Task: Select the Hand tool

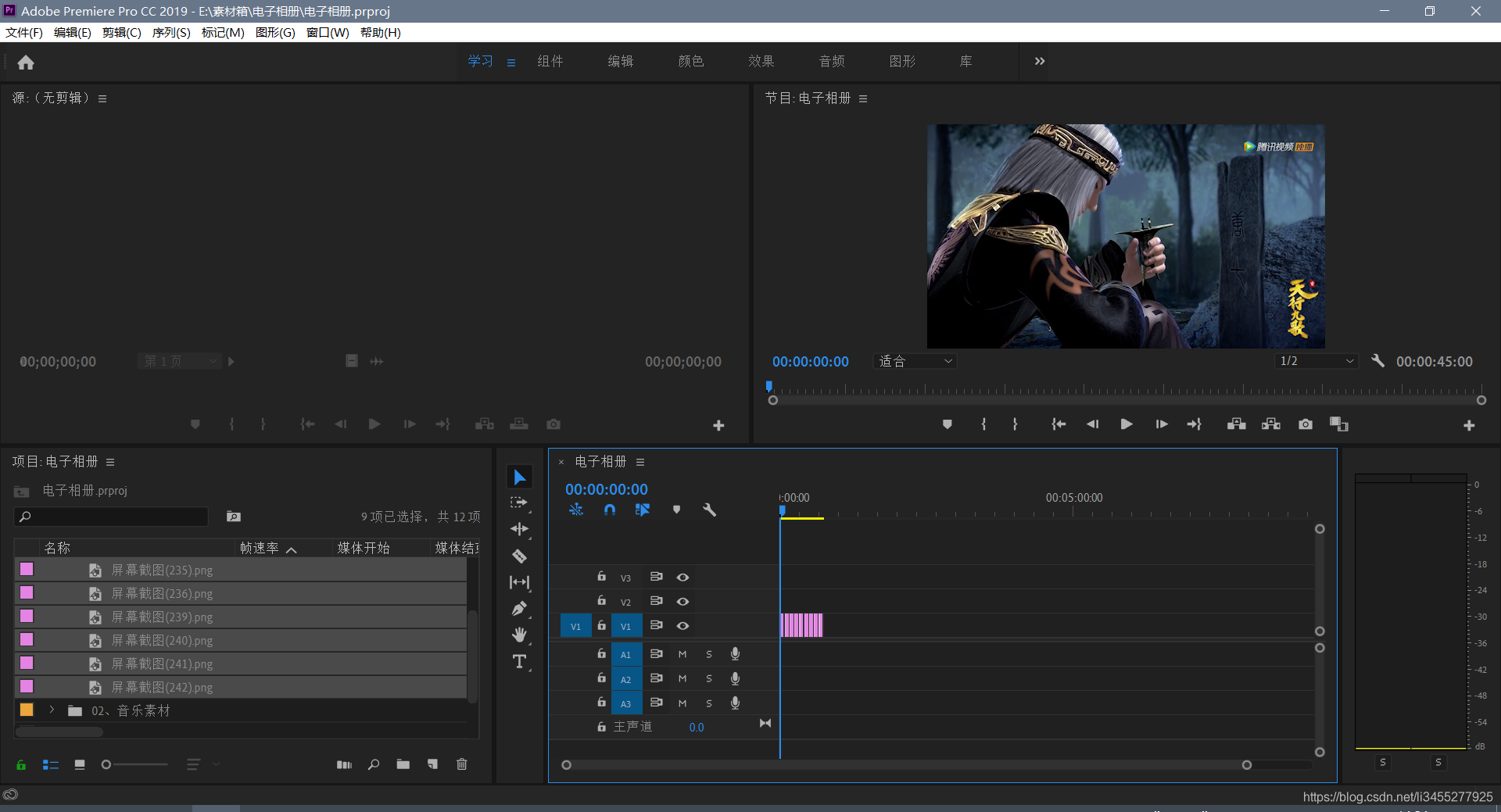Action: click(x=520, y=635)
